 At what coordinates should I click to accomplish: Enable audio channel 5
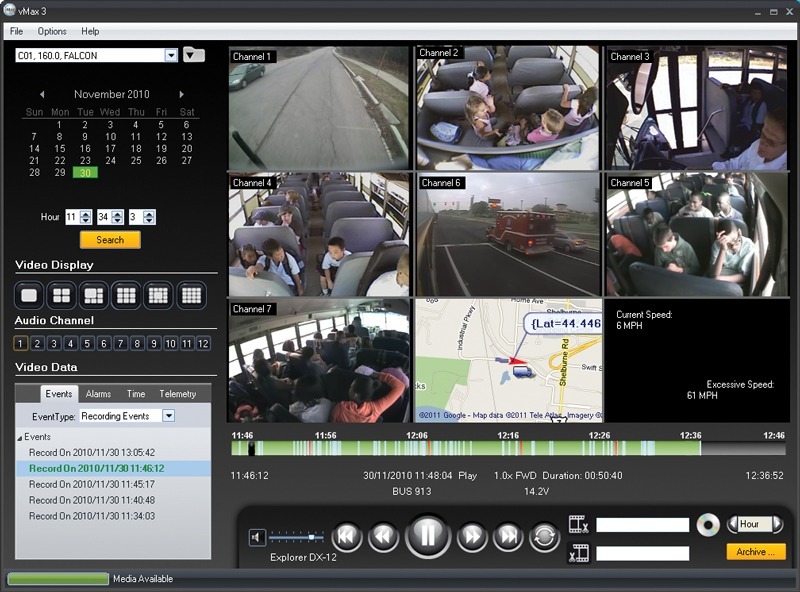point(87,343)
